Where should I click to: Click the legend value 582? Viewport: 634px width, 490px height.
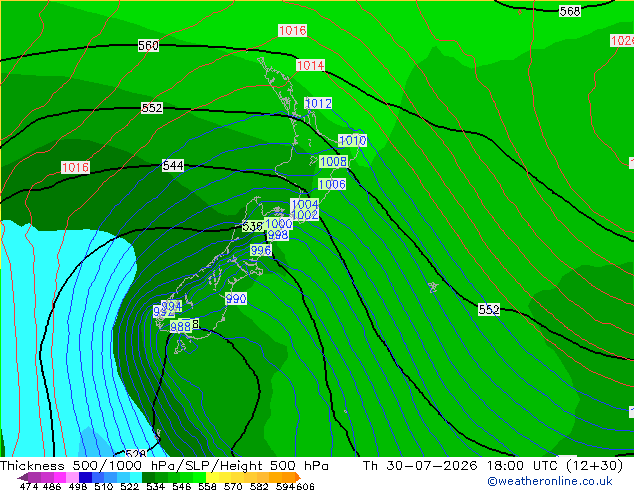(259, 486)
